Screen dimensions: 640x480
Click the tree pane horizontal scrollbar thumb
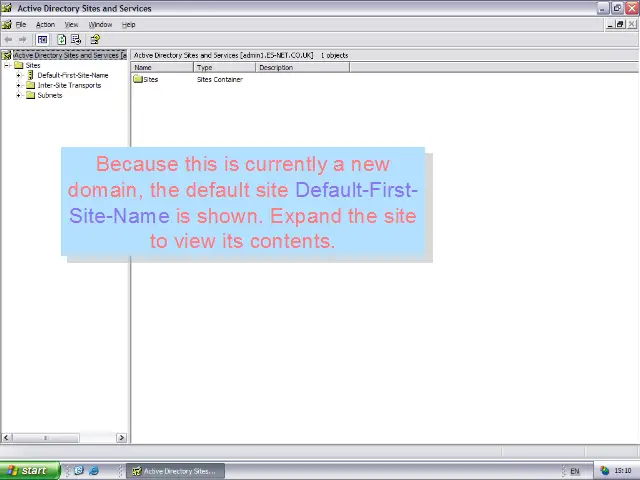(46, 438)
